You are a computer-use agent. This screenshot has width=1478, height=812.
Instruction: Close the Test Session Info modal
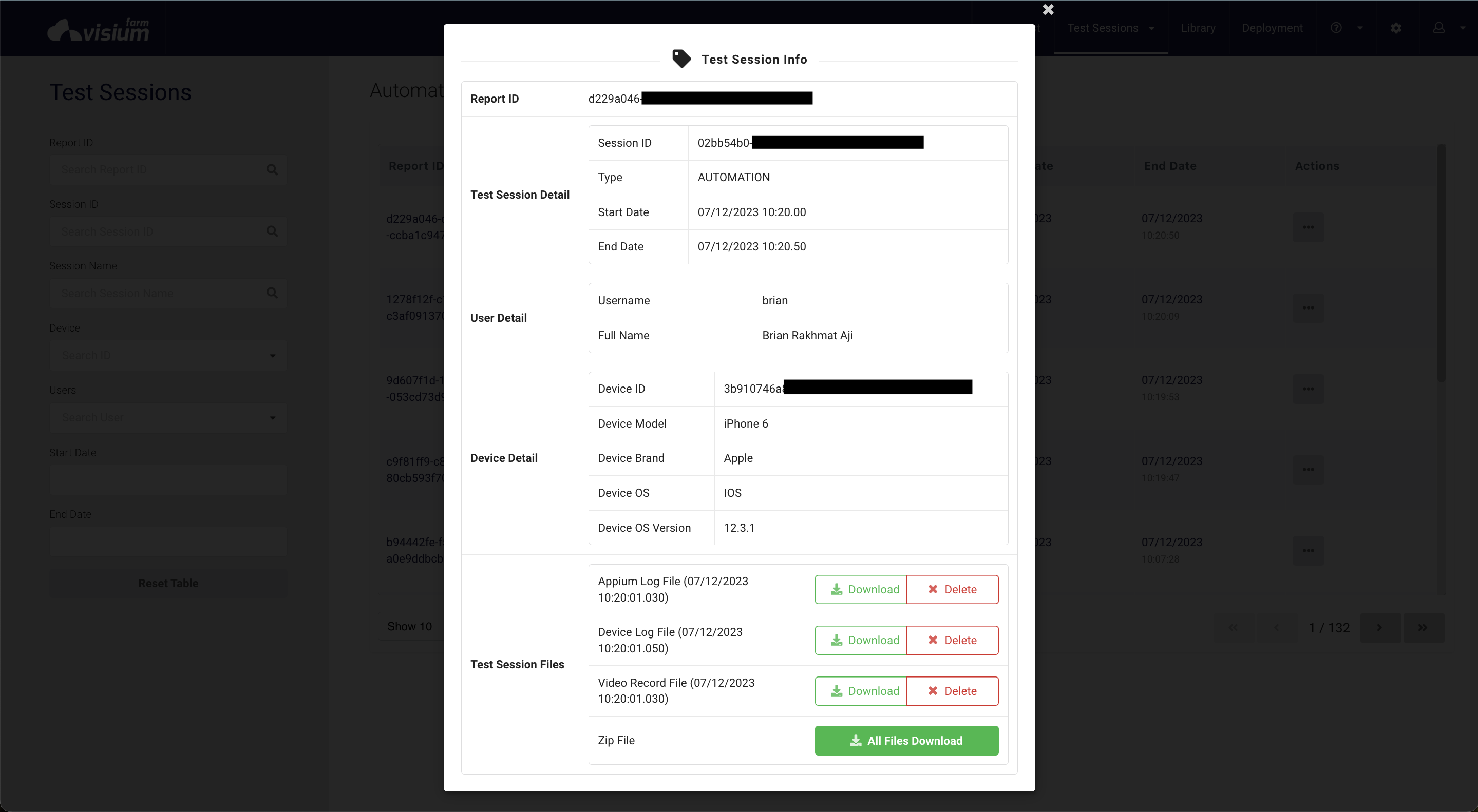1048,9
